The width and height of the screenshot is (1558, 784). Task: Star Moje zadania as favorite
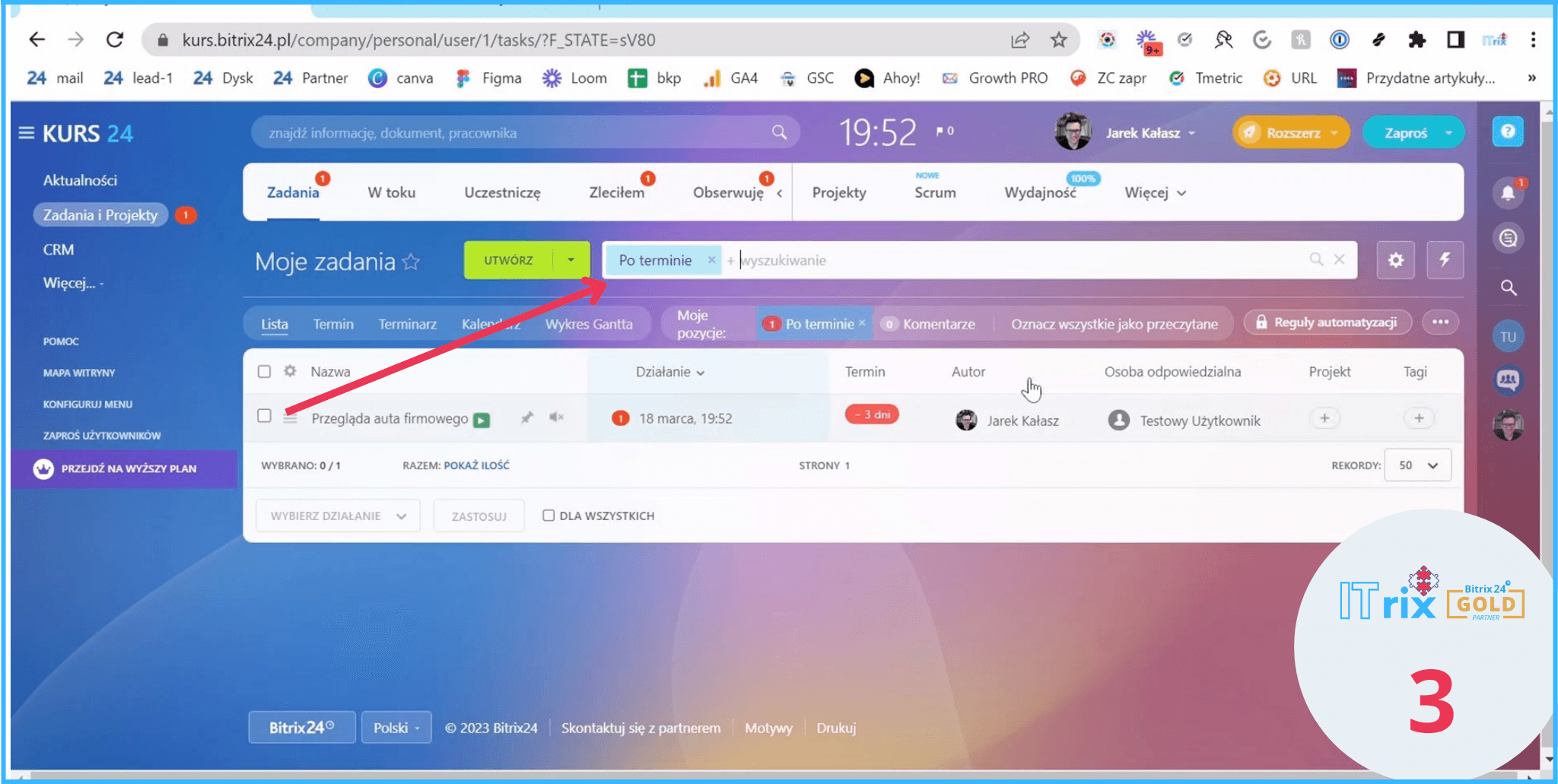click(411, 262)
